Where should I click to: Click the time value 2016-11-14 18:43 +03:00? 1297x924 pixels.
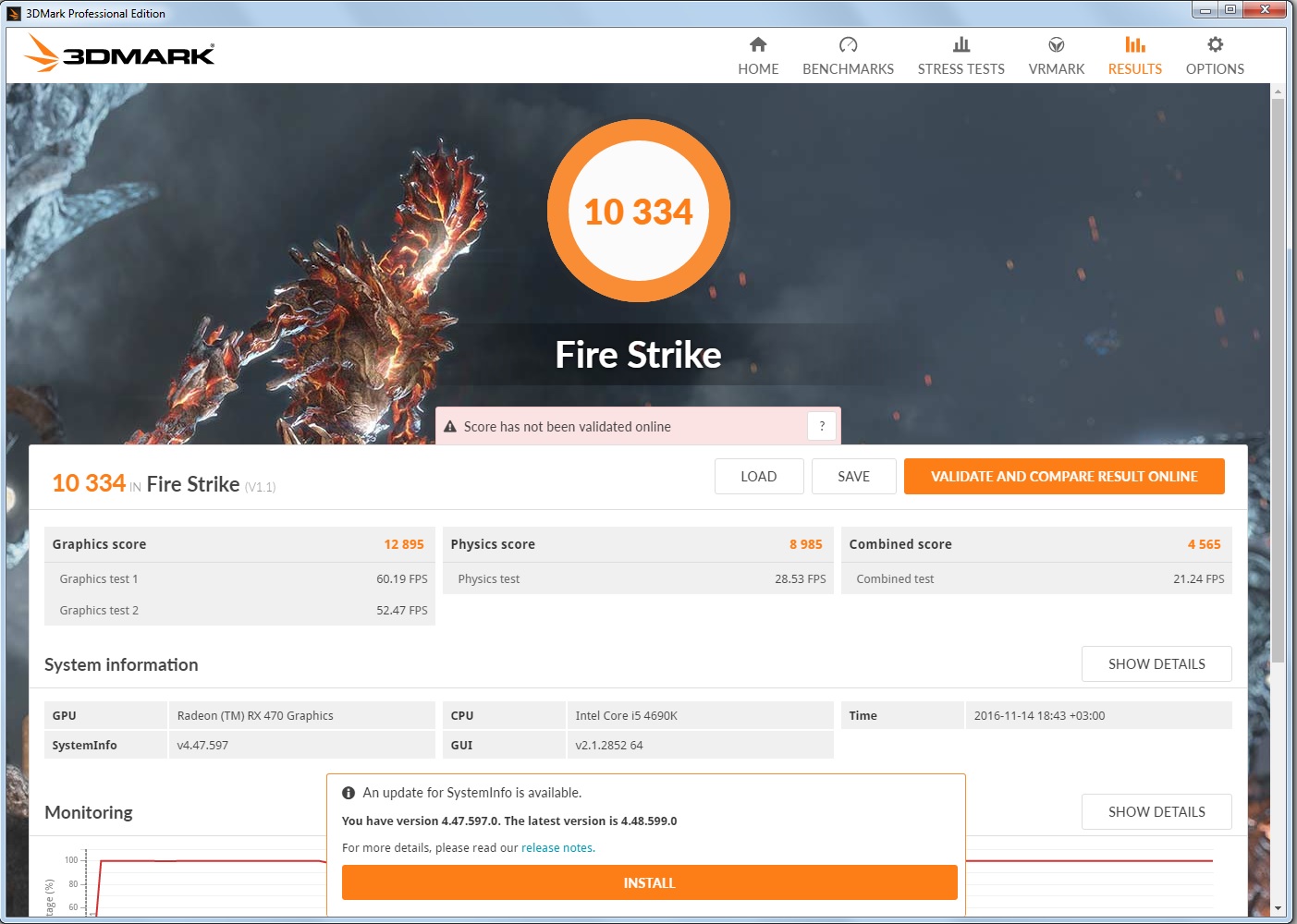pyautogui.click(x=1098, y=715)
